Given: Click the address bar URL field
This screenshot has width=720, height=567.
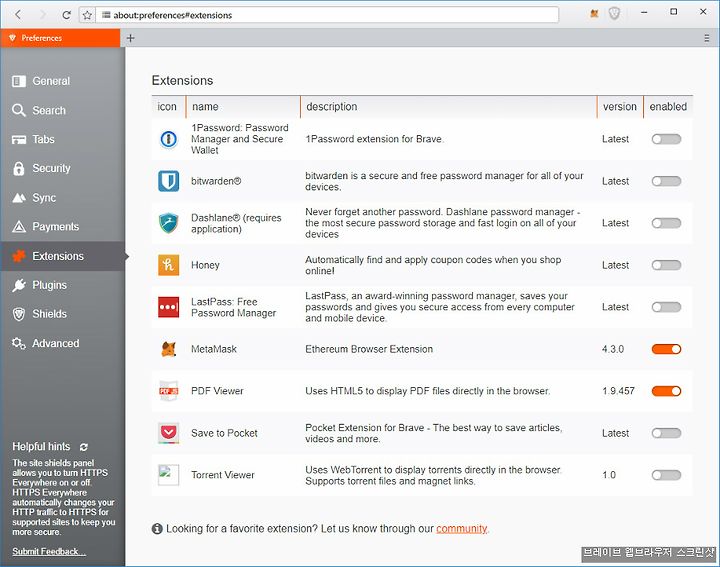Looking at the screenshot, I should (327, 15).
